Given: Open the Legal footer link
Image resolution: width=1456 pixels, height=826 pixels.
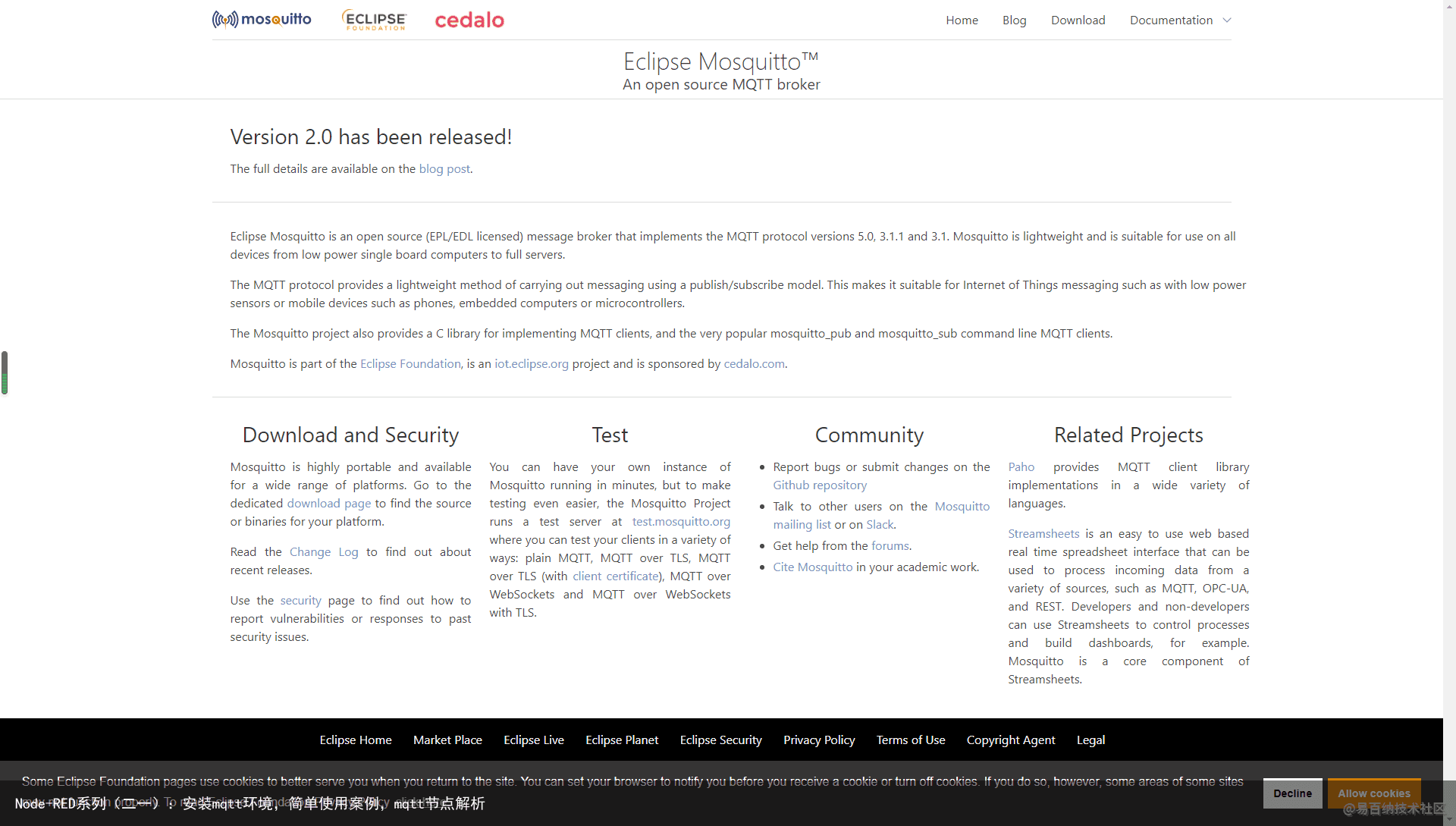Looking at the screenshot, I should tap(1090, 740).
